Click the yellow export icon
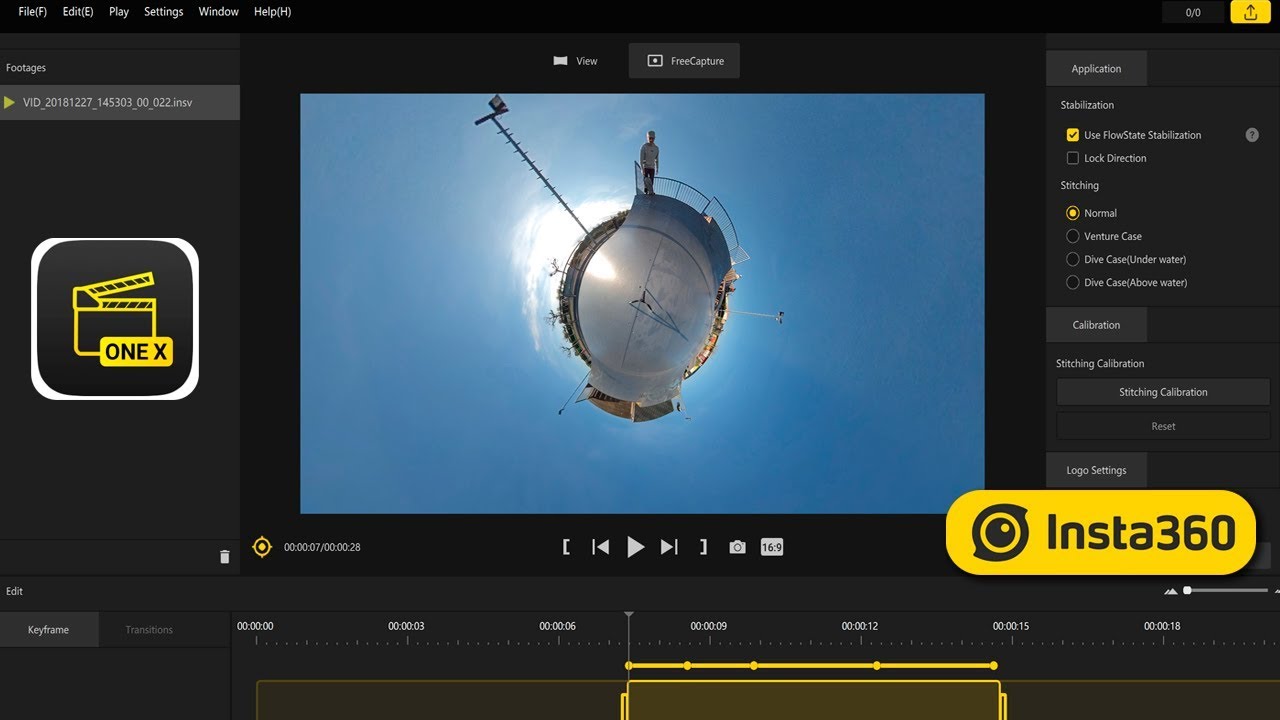The height and width of the screenshot is (720, 1280). (1250, 12)
